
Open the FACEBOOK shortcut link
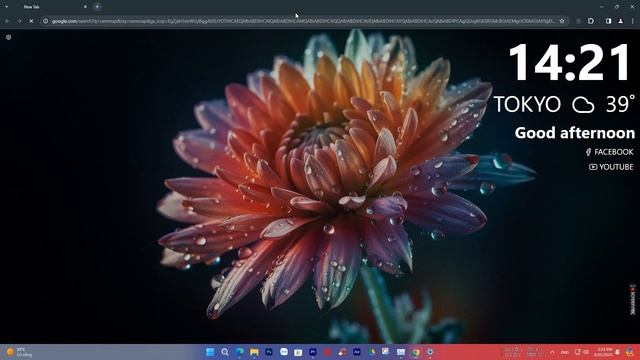[x=609, y=152]
